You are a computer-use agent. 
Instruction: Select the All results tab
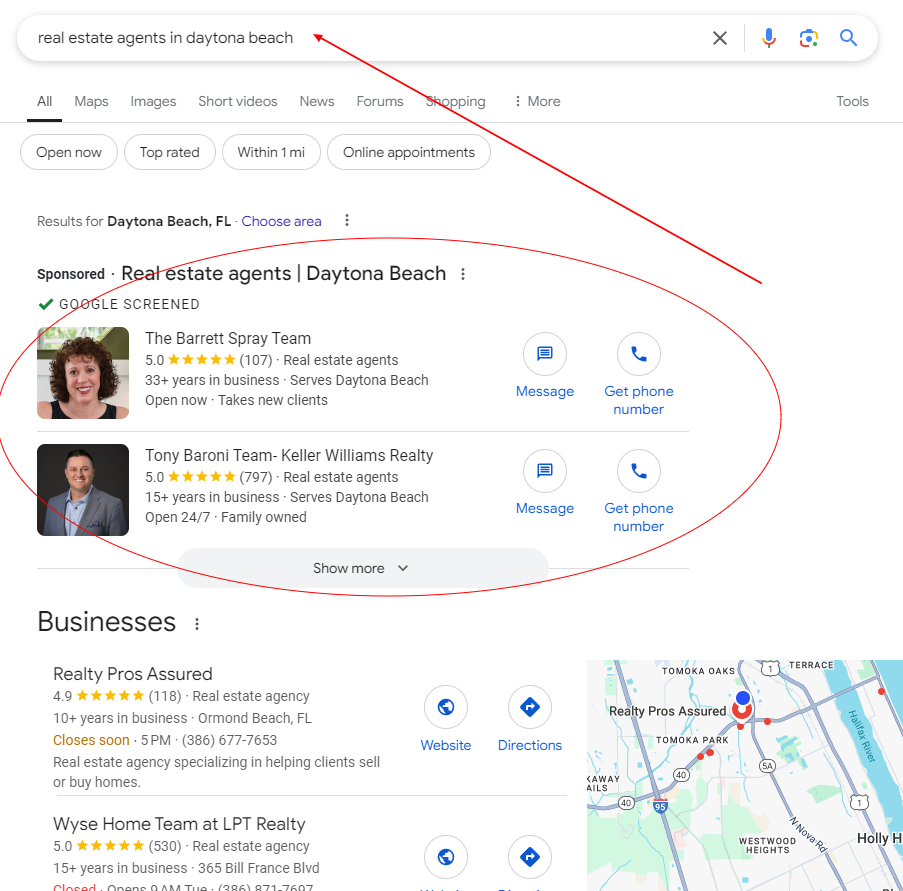pyautogui.click(x=44, y=101)
